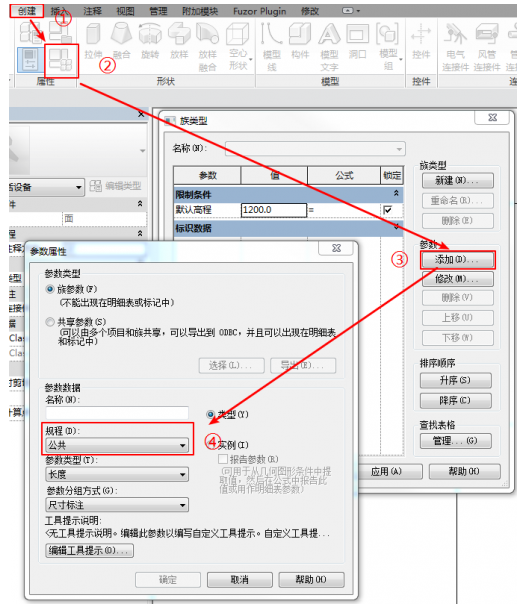
Task: Open the 规程 discipline dropdown
Action: point(117,445)
